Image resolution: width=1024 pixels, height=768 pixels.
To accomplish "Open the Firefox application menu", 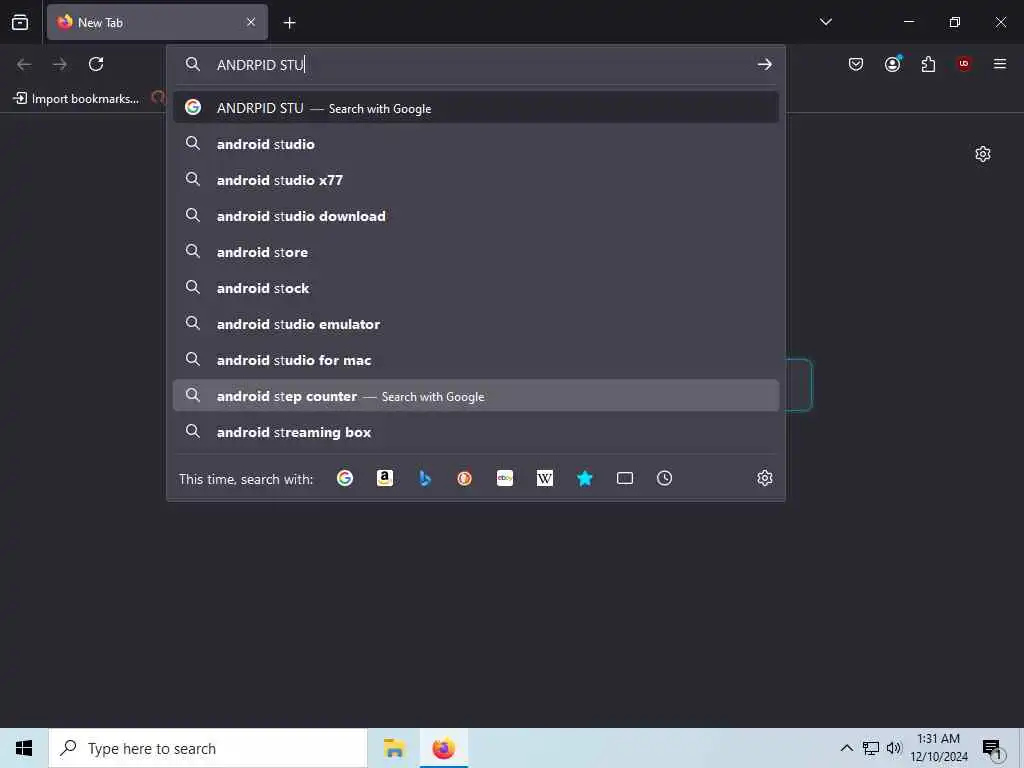I will pos(1000,64).
